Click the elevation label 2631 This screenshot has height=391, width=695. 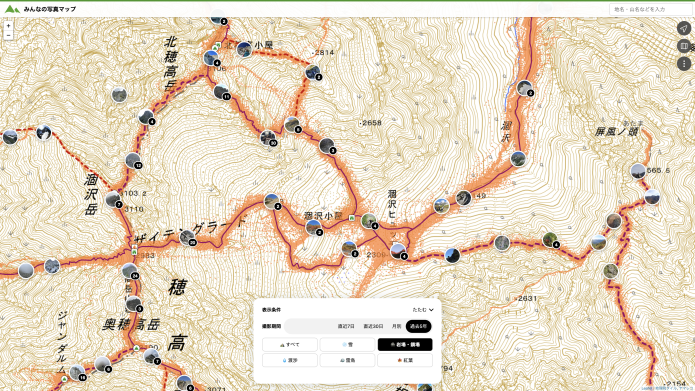tap(526, 298)
